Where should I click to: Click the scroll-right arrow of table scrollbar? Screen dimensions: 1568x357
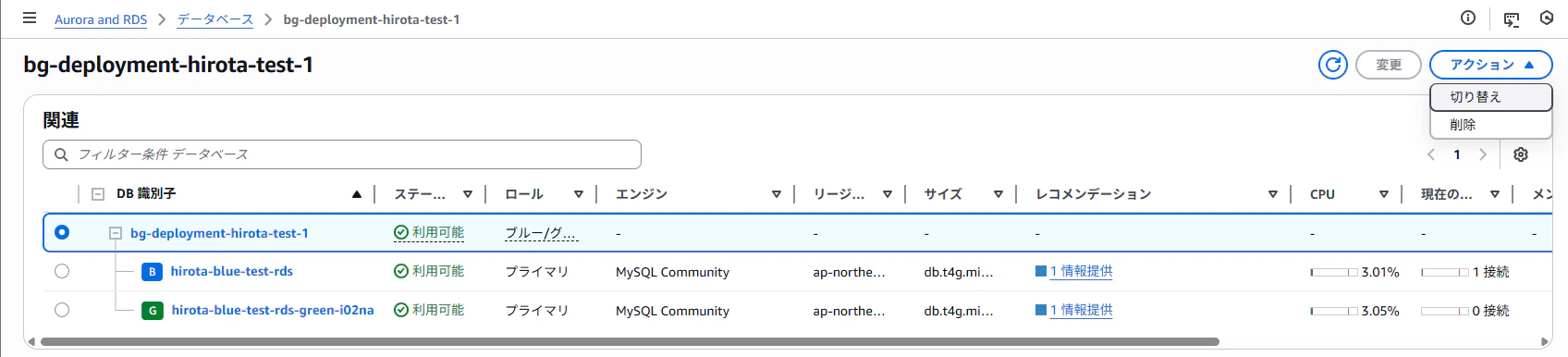tap(1545, 341)
